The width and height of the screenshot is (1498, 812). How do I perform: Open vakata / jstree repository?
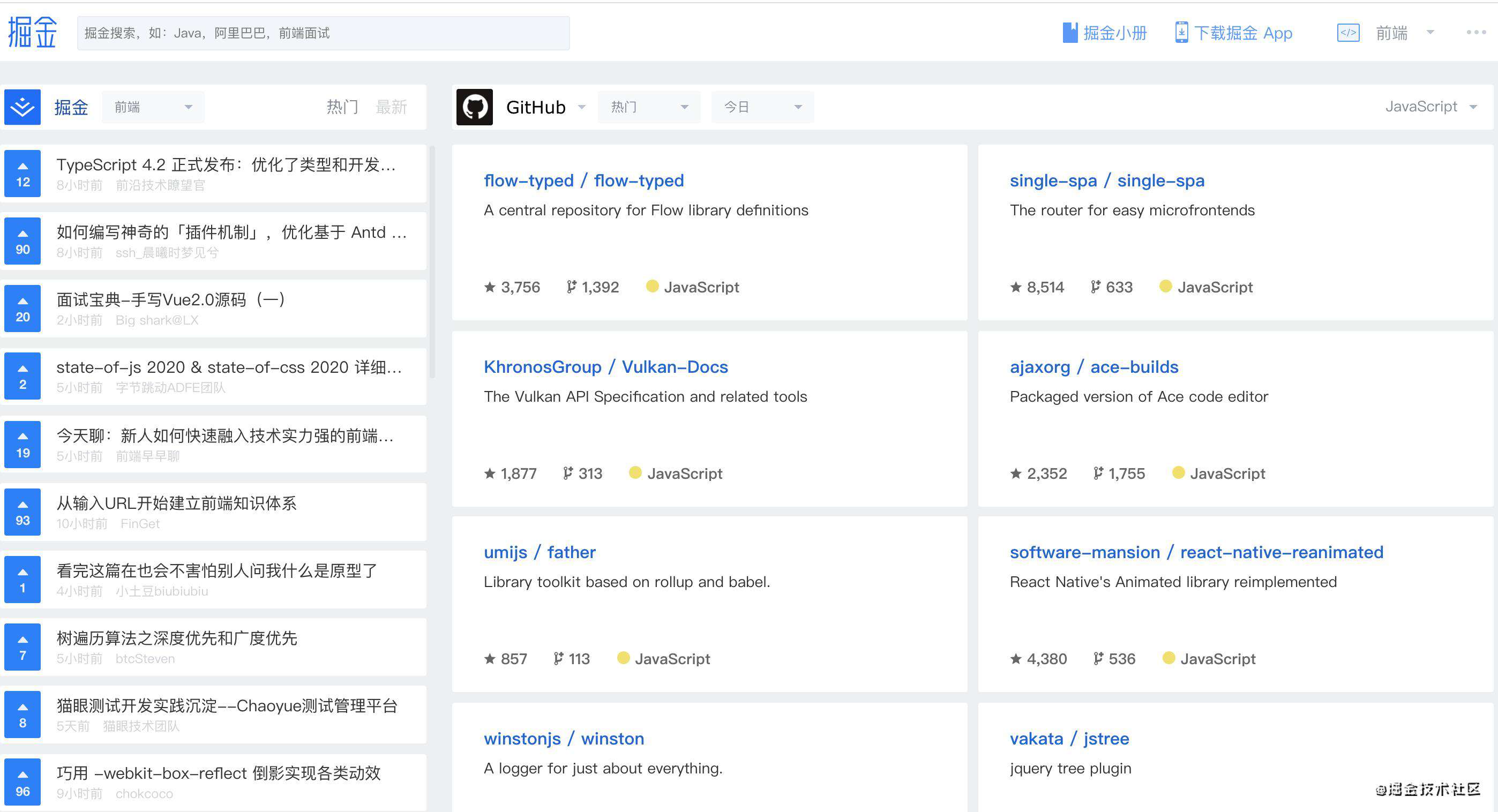click(1069, 739)
